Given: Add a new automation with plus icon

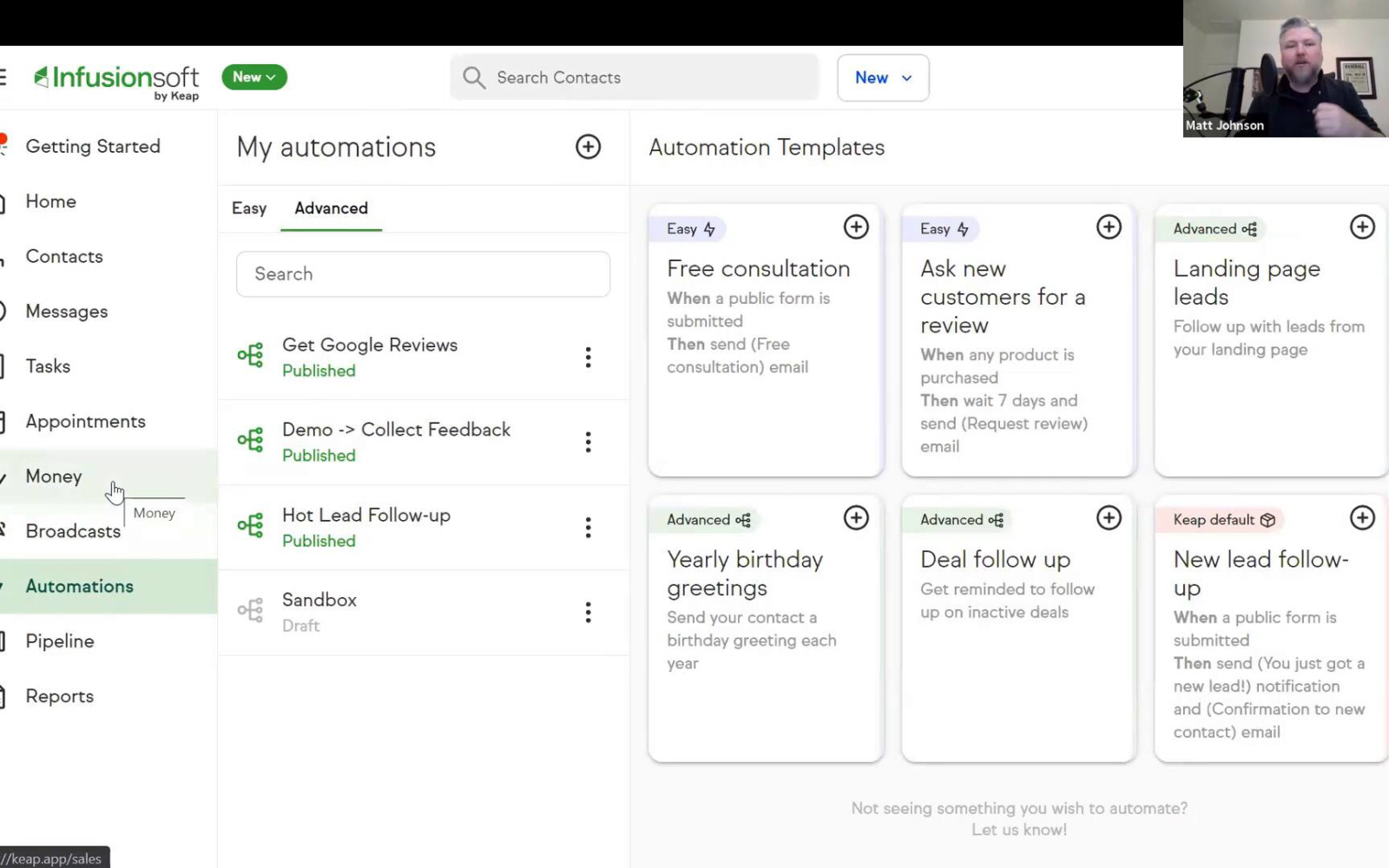Looking at the screenshot, I should 588,147.
